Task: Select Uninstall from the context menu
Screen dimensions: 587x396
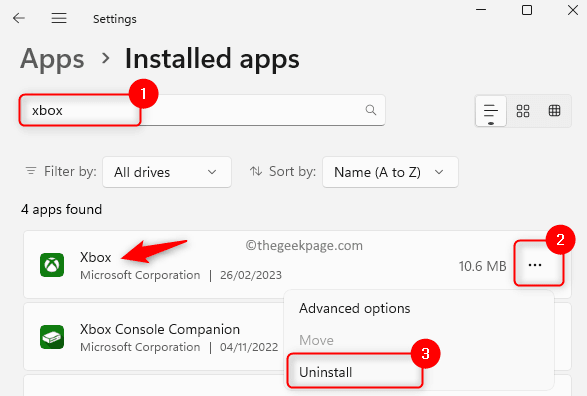Action: [326, 372]
